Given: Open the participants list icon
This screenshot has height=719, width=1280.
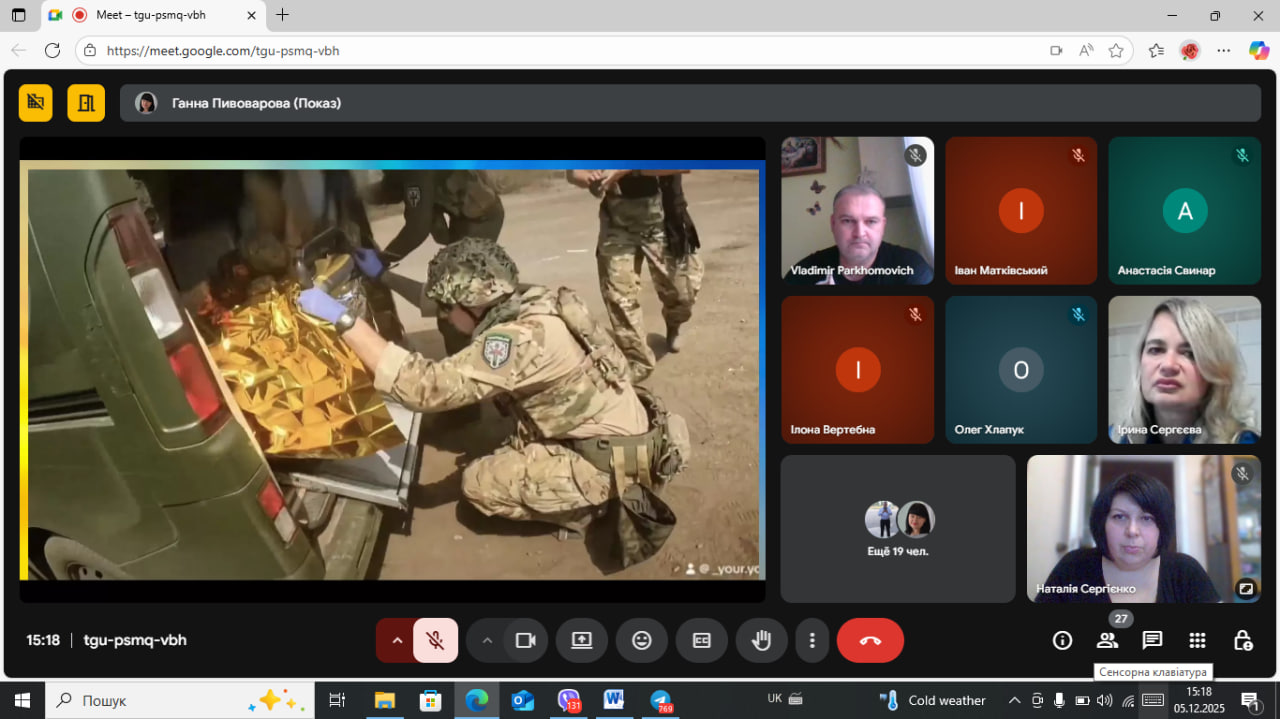Looking at the screenshot, I should pos(1107,640).
